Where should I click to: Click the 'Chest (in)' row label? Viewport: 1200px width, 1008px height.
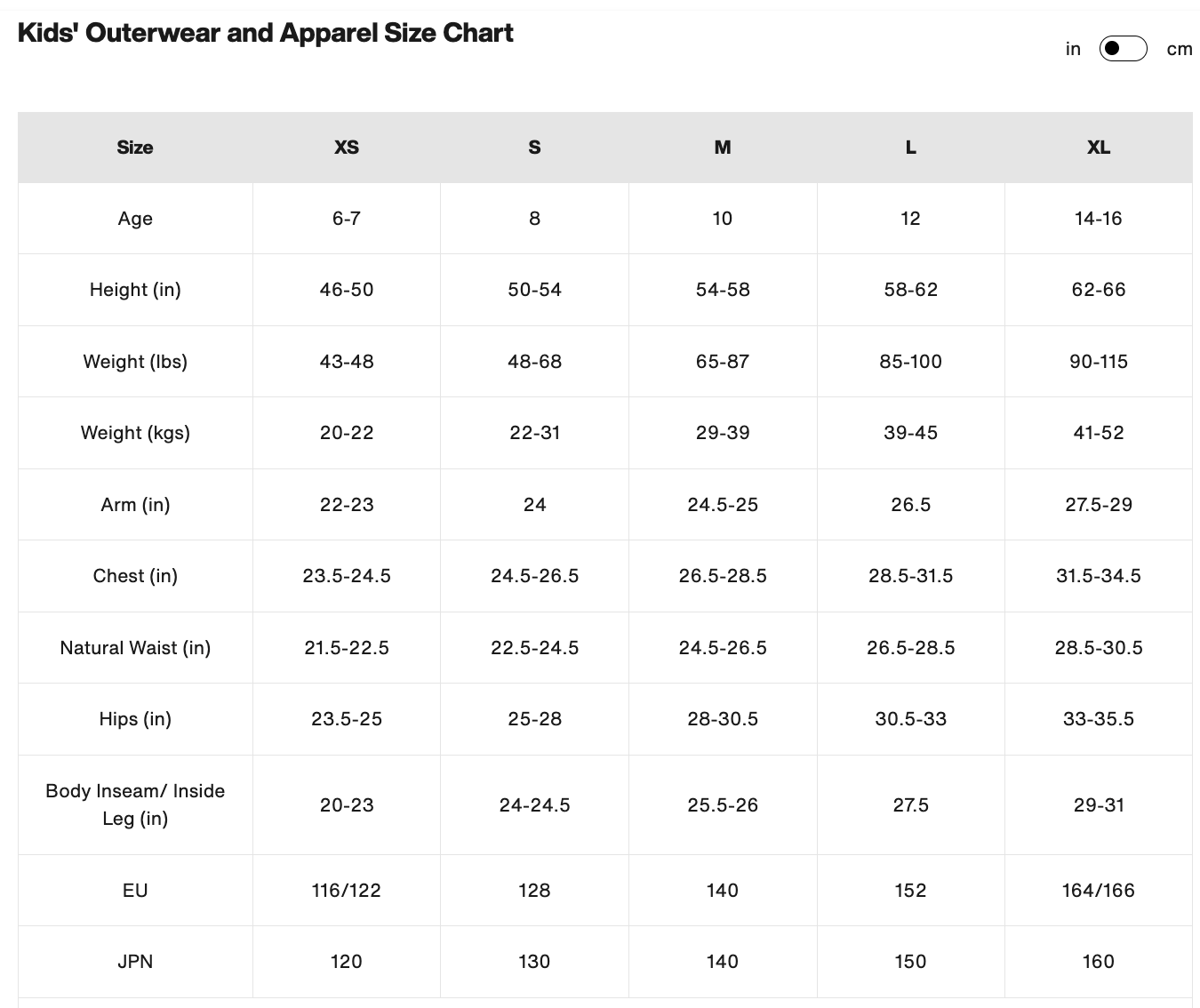(x=135, y=576)
